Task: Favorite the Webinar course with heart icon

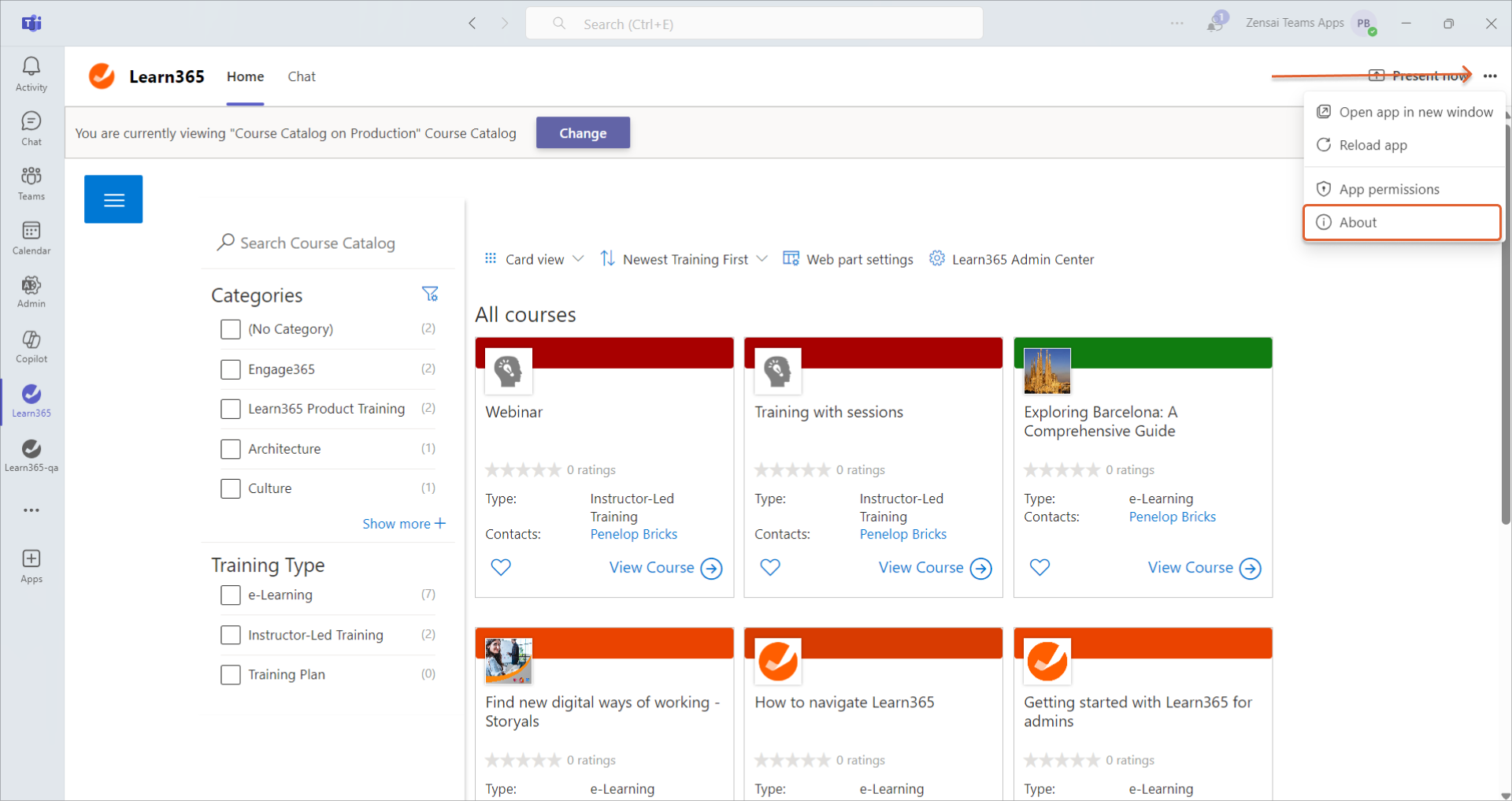Action: [x=501, y=567]
